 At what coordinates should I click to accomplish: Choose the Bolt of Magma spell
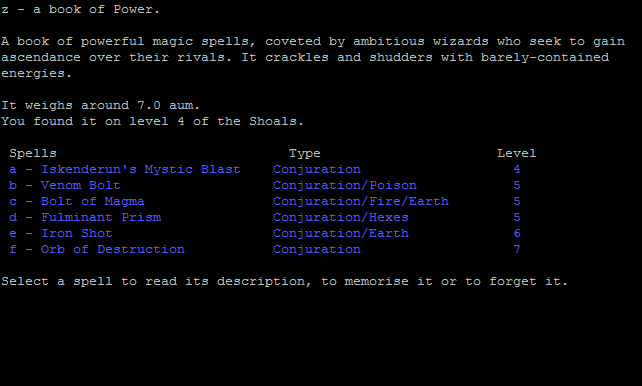[x=77, y=201]
